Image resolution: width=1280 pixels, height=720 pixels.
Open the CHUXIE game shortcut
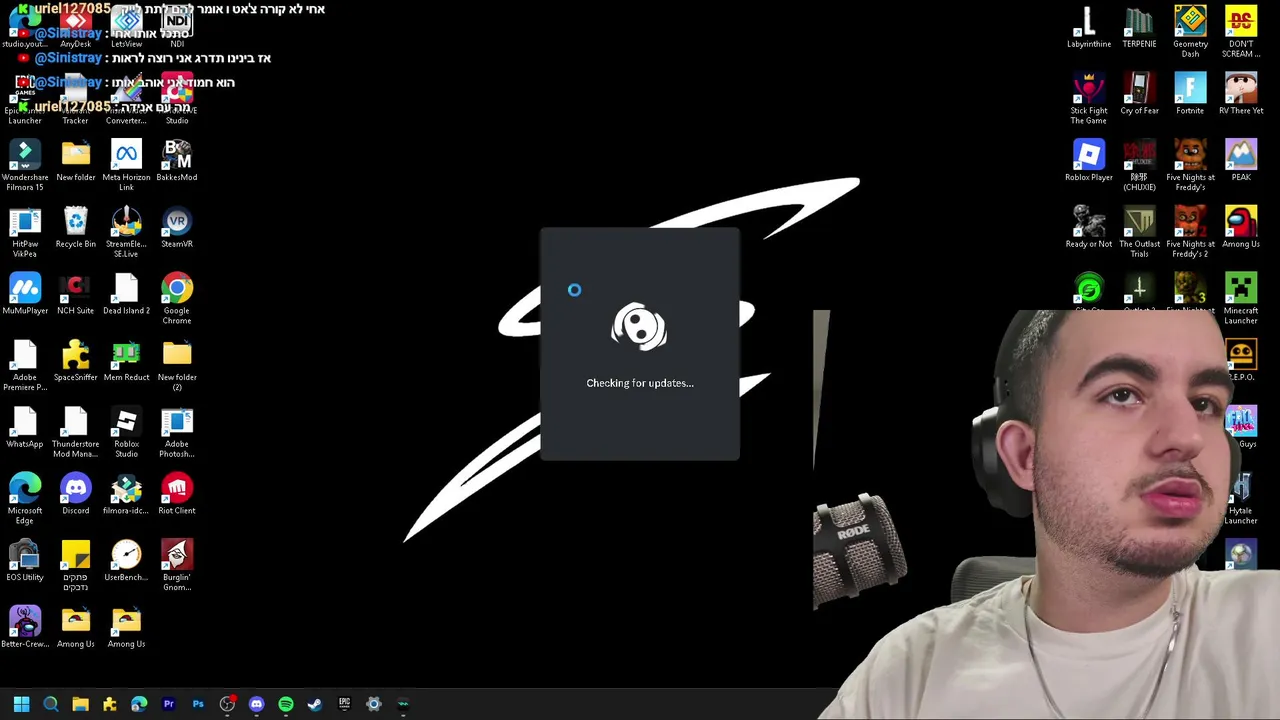point(1139,165)
